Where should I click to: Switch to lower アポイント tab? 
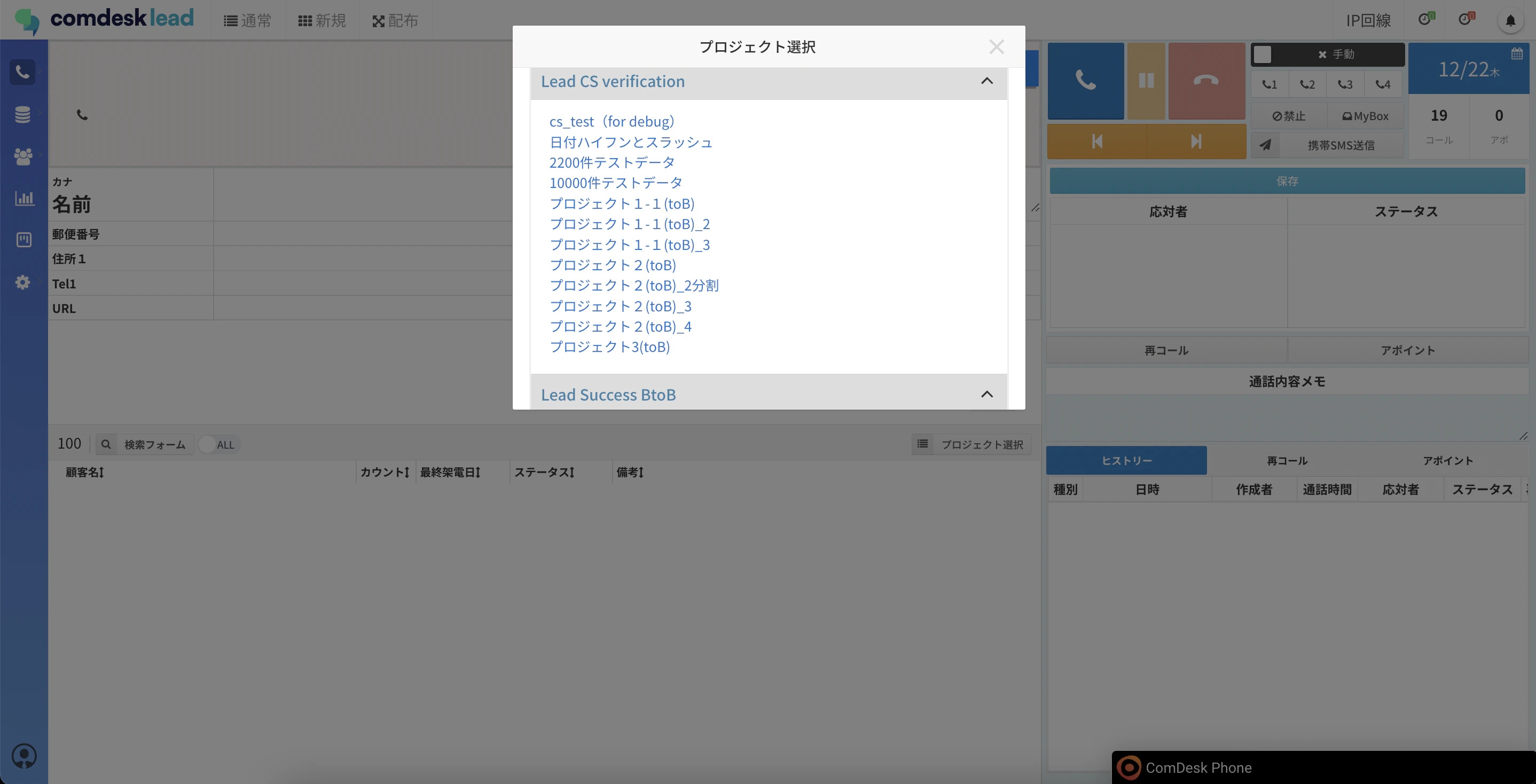[x=1447, y=460]
